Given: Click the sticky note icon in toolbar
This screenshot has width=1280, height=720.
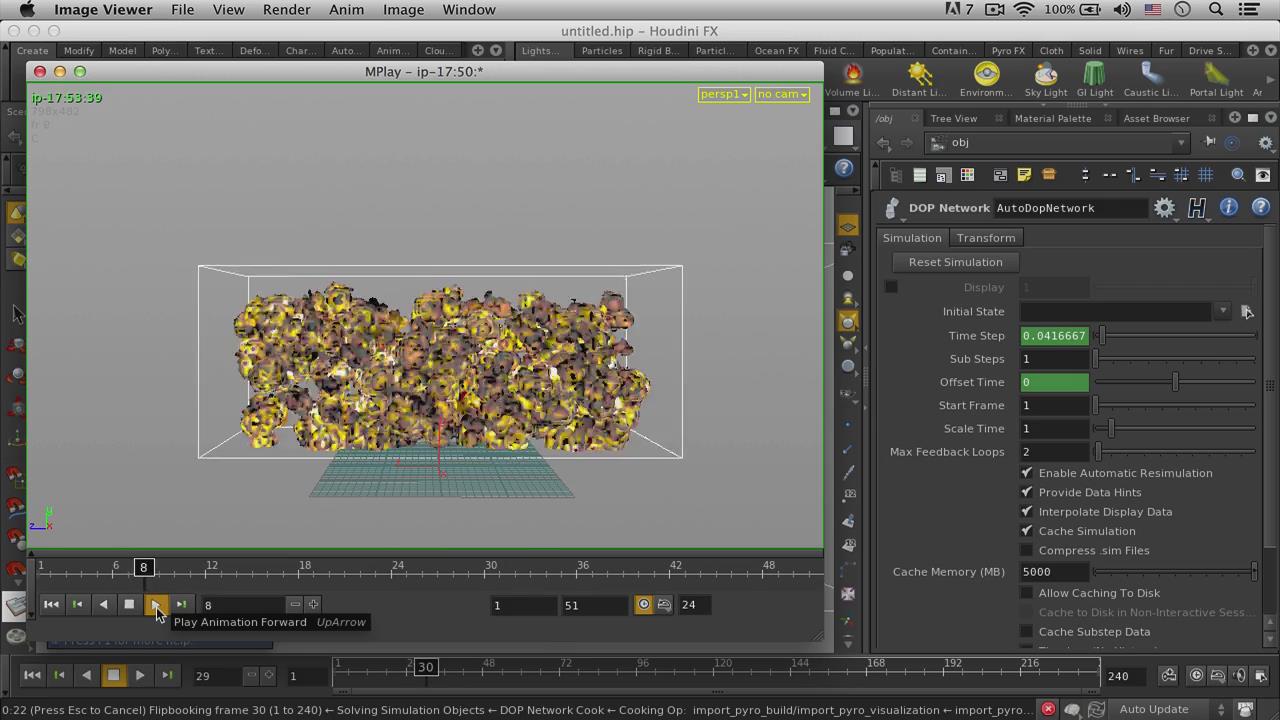Looking at the screenshot, I should point(1024,175).
